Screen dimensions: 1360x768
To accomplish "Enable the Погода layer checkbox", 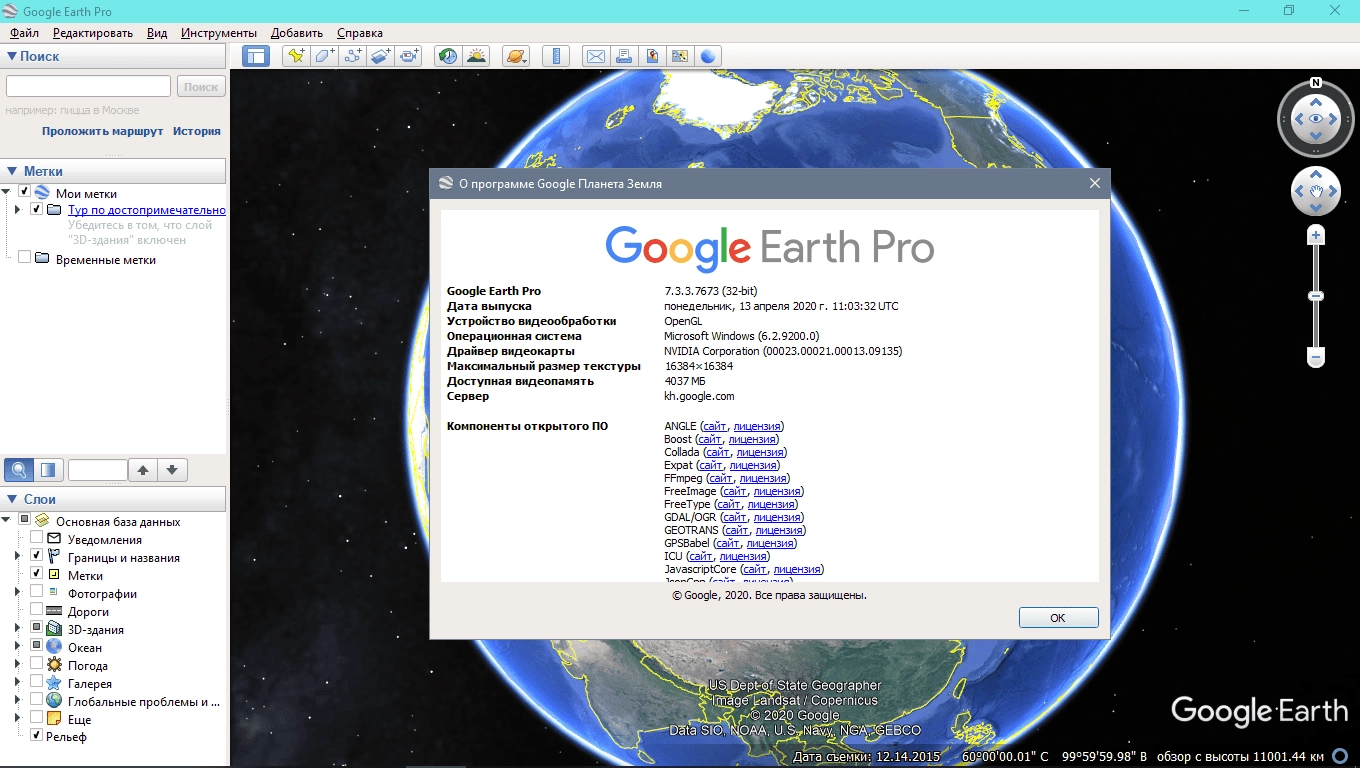I will point(36,664).
